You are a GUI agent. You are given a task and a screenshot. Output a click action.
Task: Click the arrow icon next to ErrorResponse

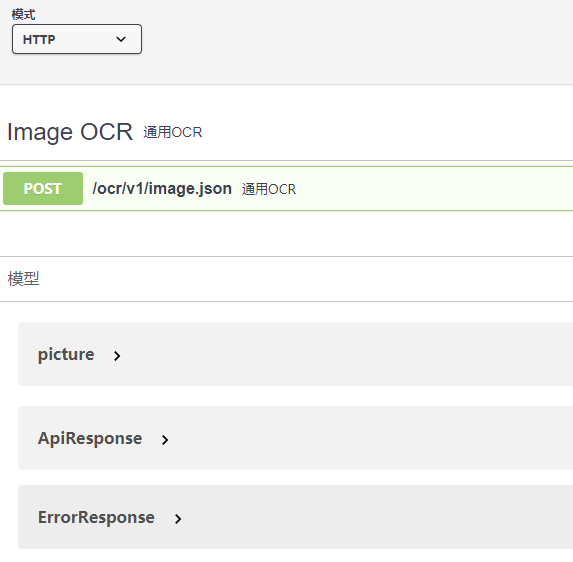(x=178, y=519)
